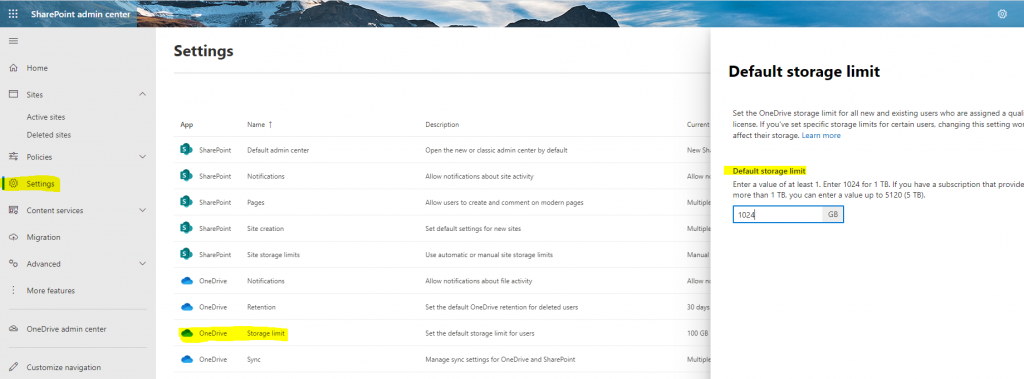Click 'Open the new or classic admin center by default'
This screenshot has height=379, width=1024.
[496, 150]
